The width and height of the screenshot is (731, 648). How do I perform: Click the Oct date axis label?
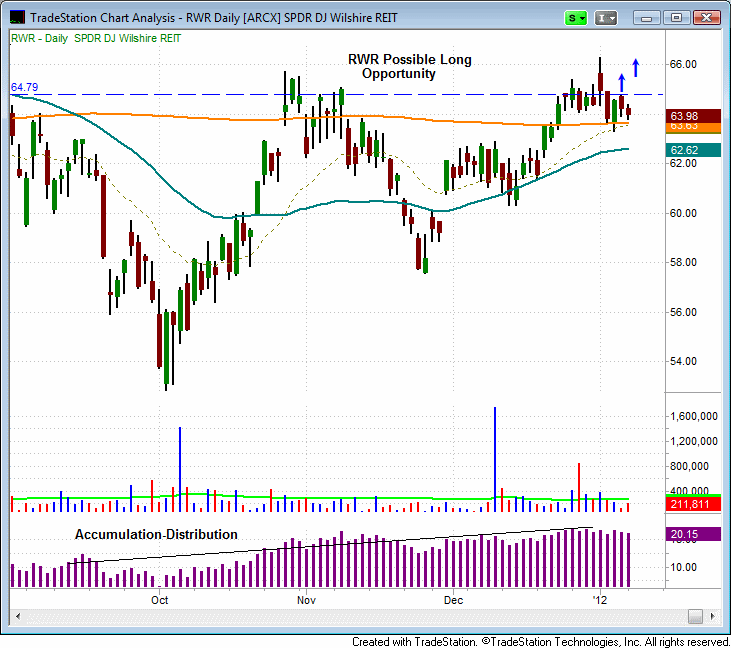click(159, 600)
